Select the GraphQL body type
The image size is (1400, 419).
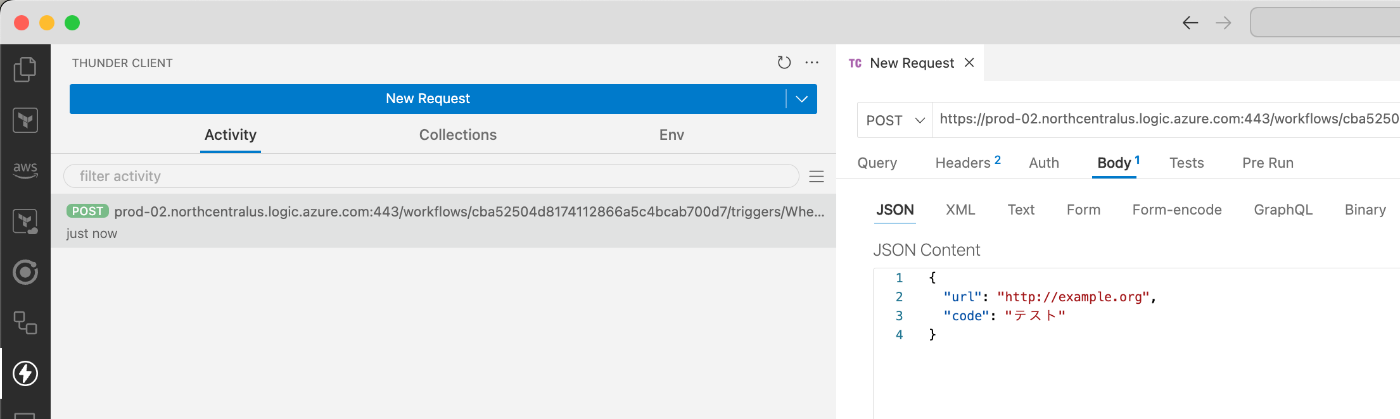pyautogui.click(x=1283, y=210)
